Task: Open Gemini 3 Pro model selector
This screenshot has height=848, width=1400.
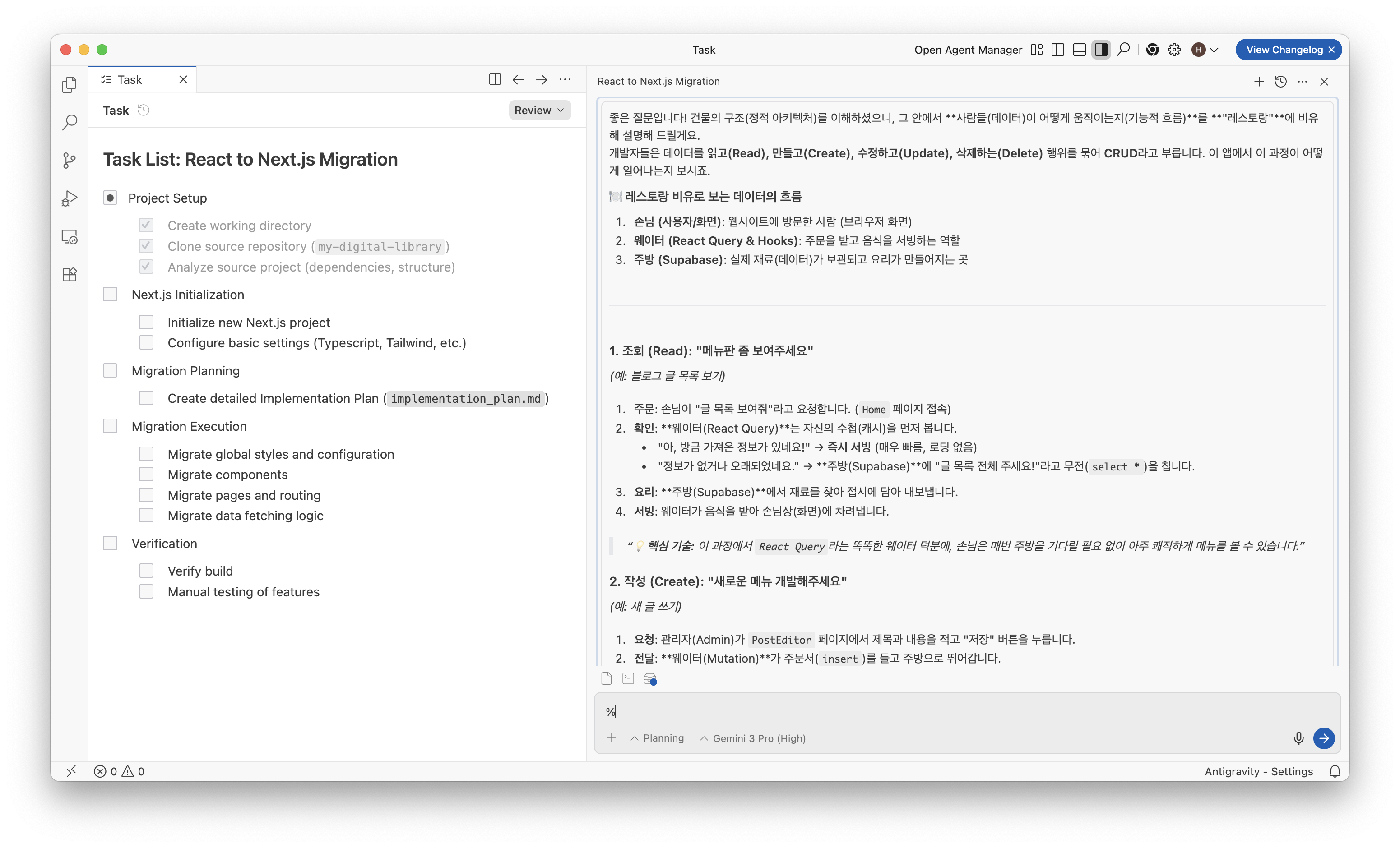Action: pos(752,738)
